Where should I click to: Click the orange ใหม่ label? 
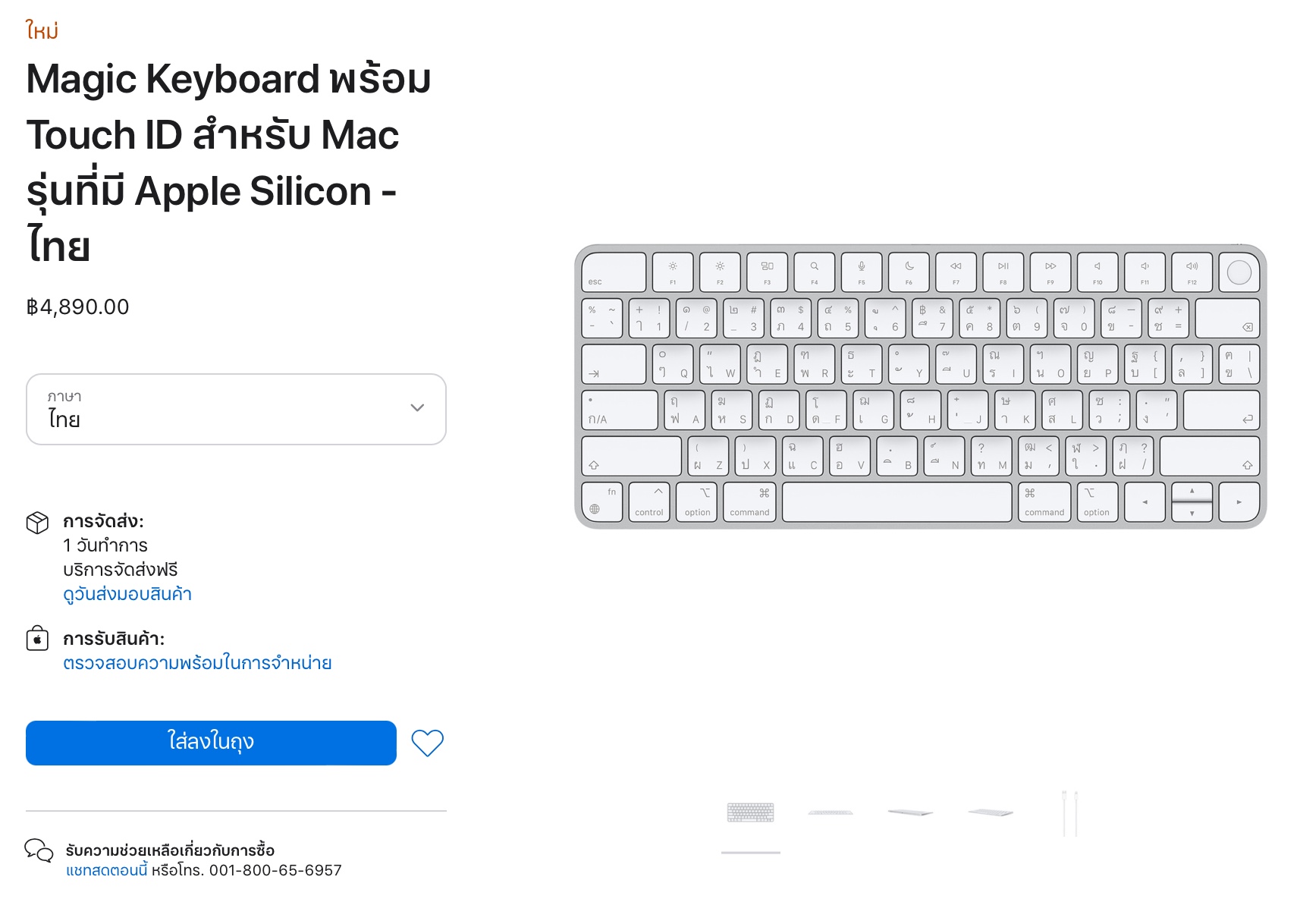coord(42,30)
